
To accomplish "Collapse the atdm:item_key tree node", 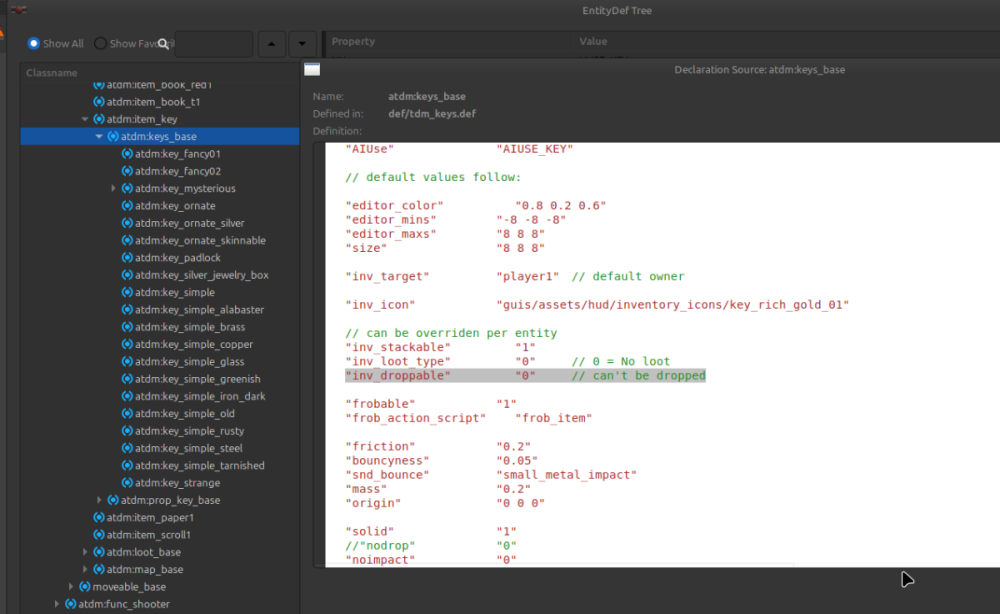I will pos(85,119).
